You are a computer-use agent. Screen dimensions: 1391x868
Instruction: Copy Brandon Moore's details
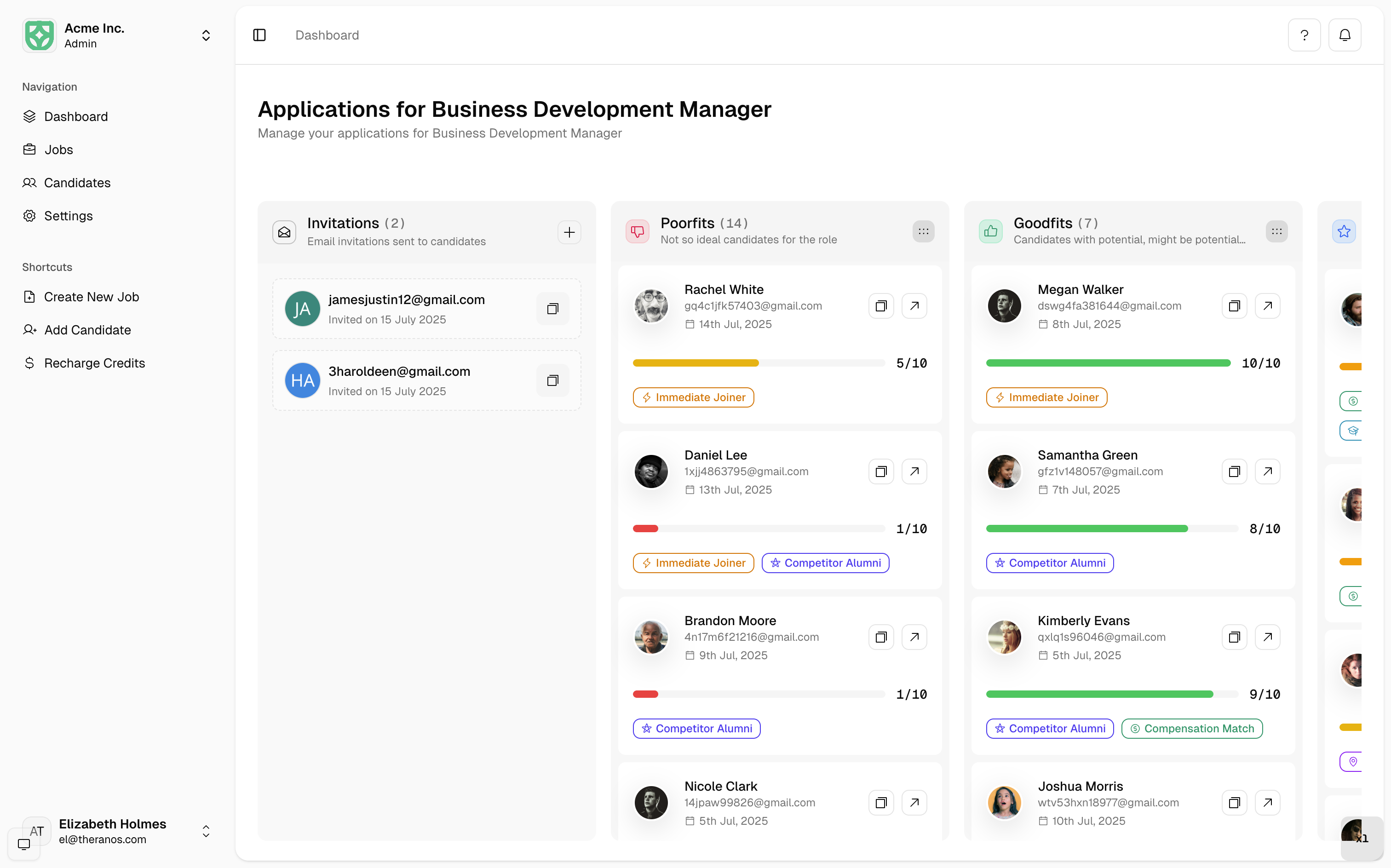pos(880,637)
